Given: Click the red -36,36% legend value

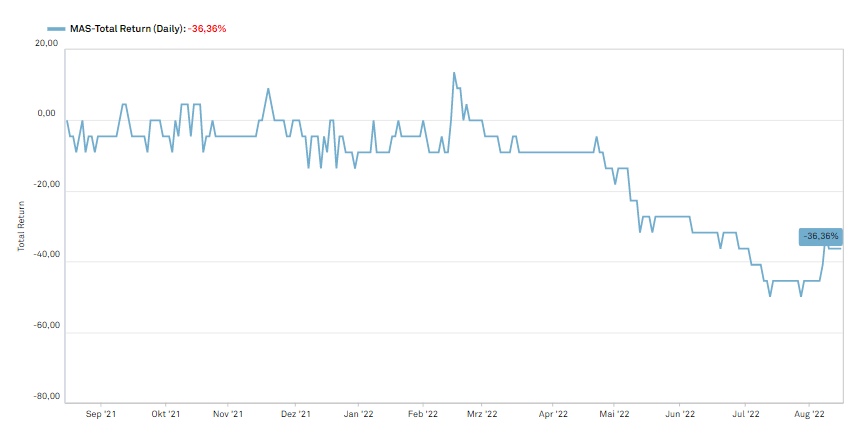Looking at the screenshot, I should tap(207, 29).
